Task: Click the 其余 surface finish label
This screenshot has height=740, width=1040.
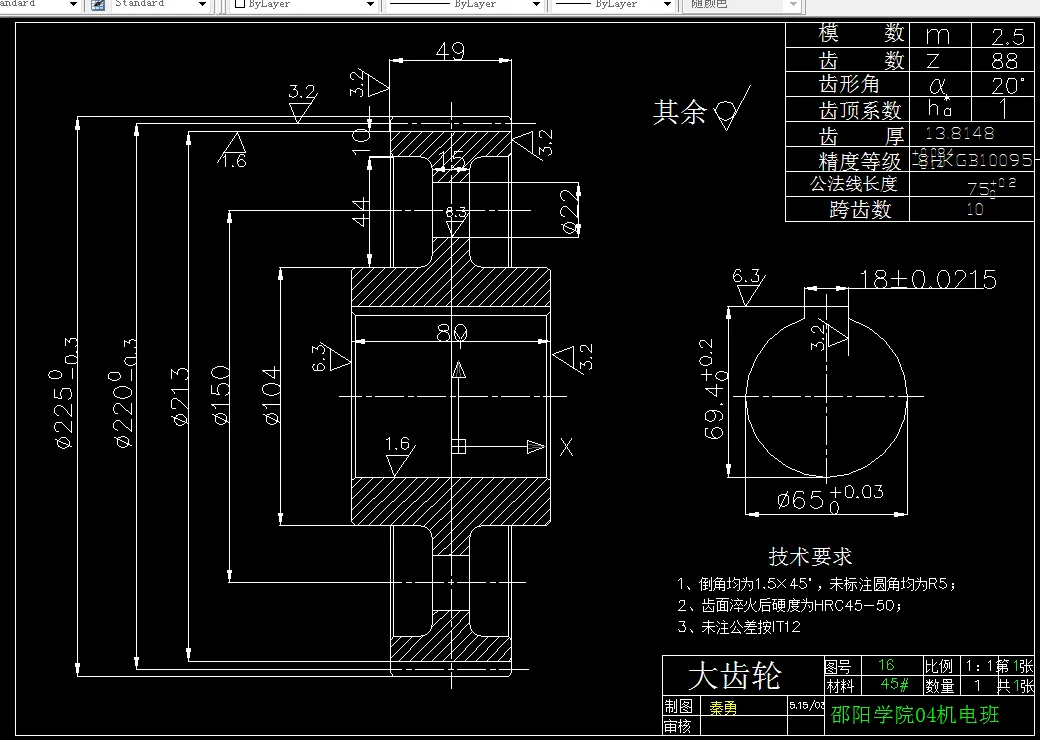Action: (x=679, y=112)
